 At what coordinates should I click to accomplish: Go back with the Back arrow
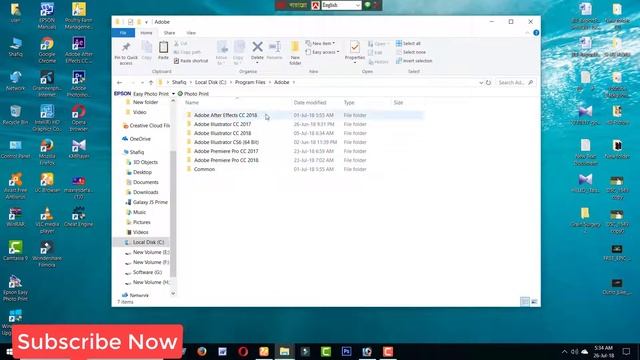[x=120, y=82]
